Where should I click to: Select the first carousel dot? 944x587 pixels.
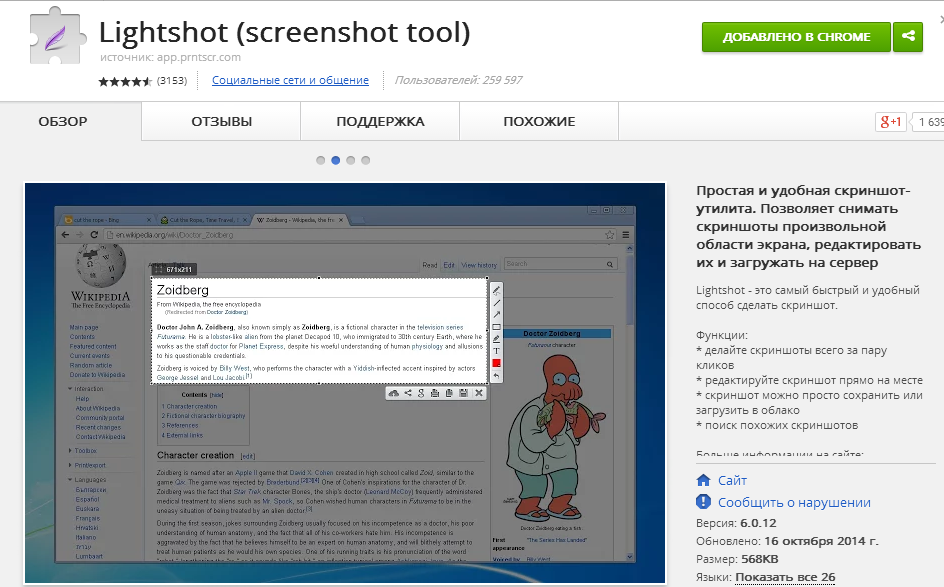coord(320,160)
